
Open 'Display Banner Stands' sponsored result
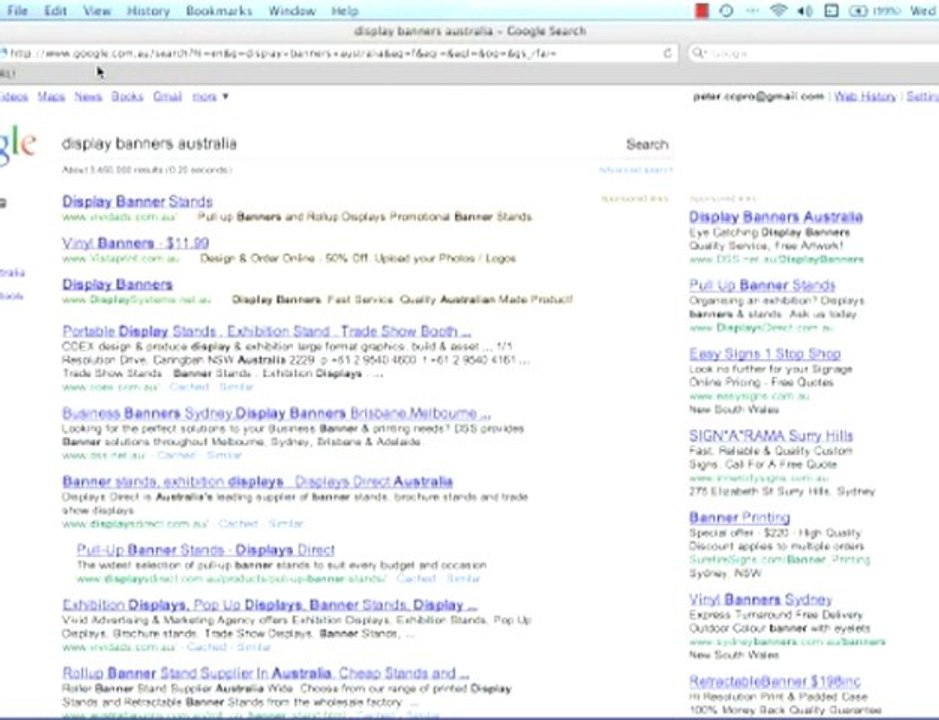point(137,201)
